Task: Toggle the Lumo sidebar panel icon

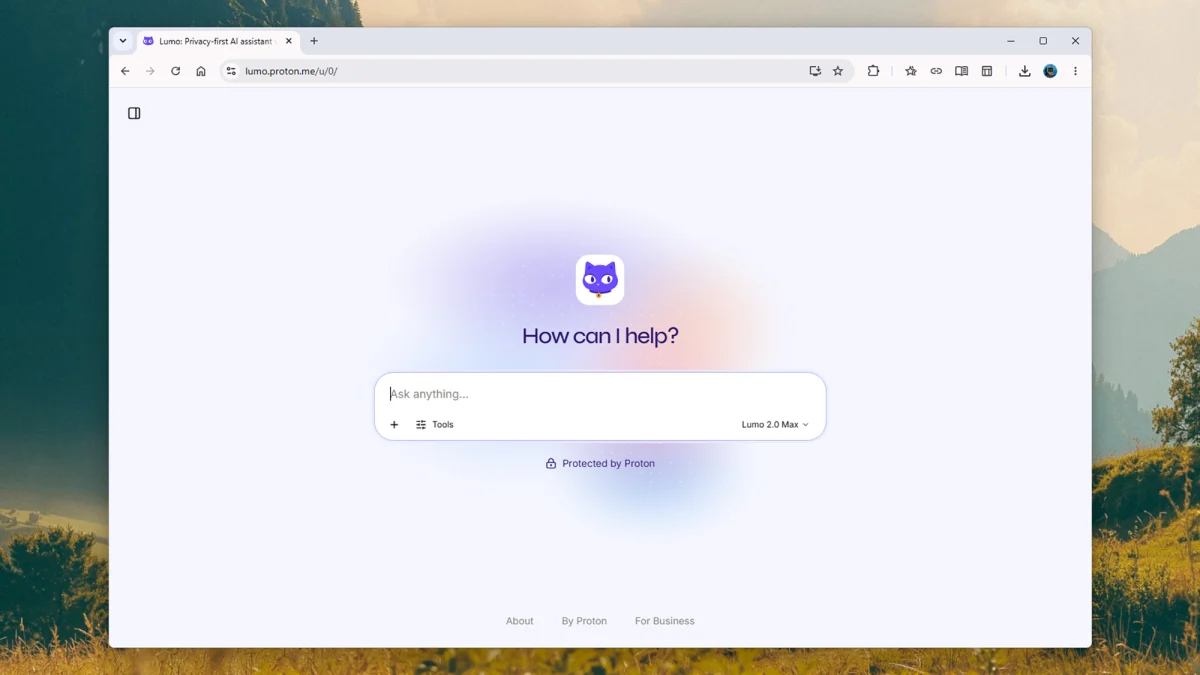Action: click(x=134, y=113)
